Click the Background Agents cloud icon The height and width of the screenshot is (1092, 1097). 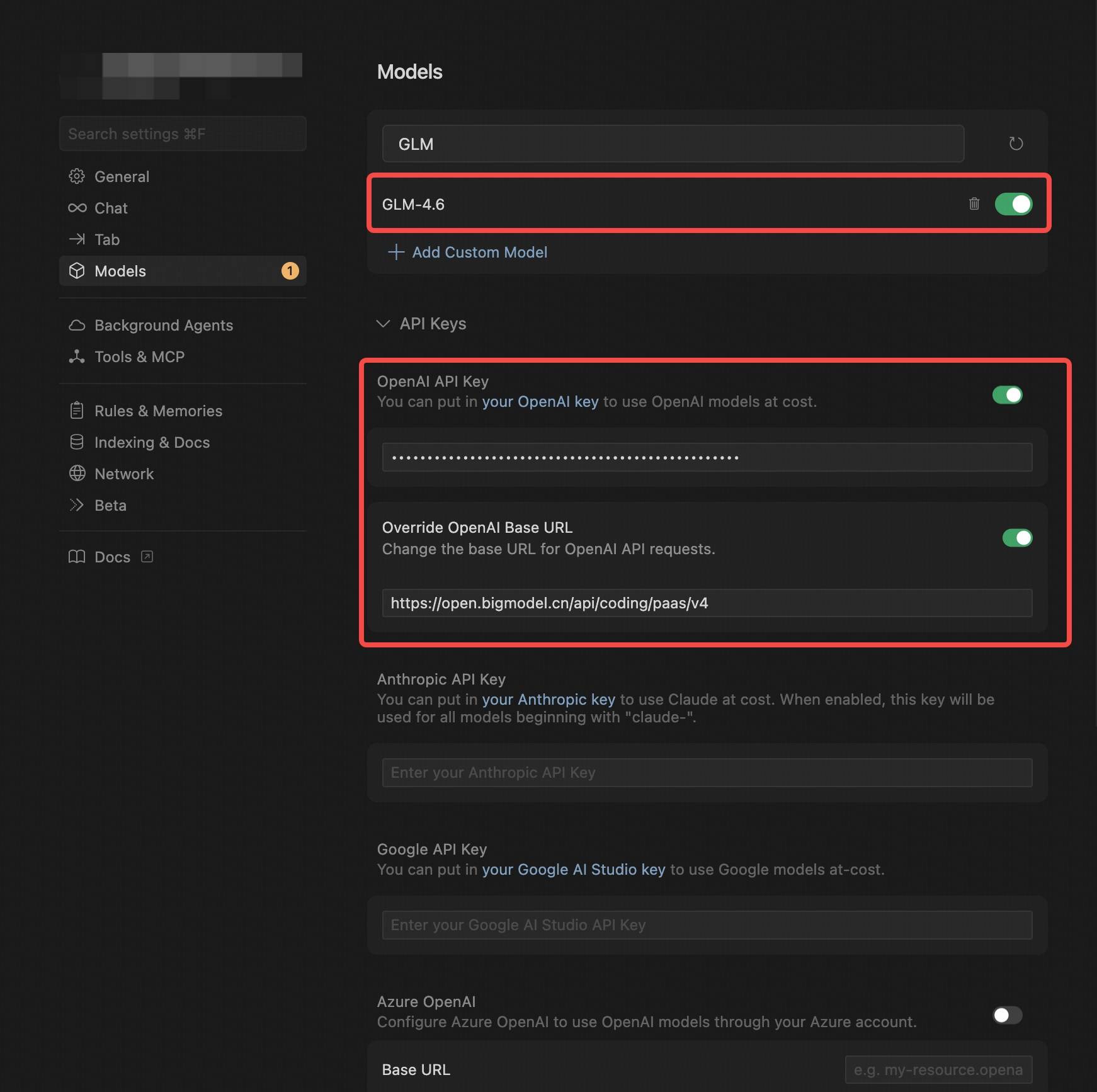click(x=77, y=325)
